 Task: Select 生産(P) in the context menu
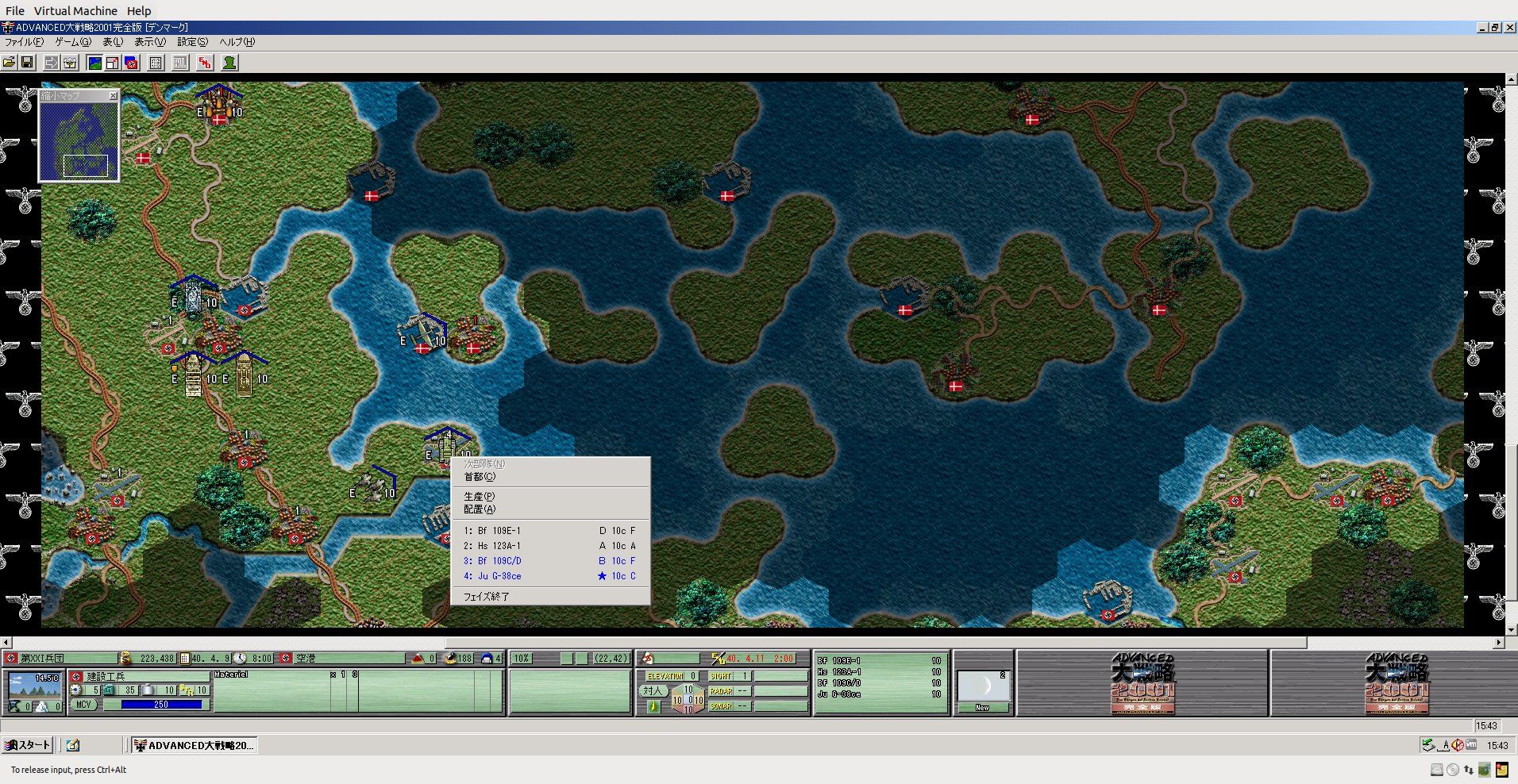click(479, 496)
